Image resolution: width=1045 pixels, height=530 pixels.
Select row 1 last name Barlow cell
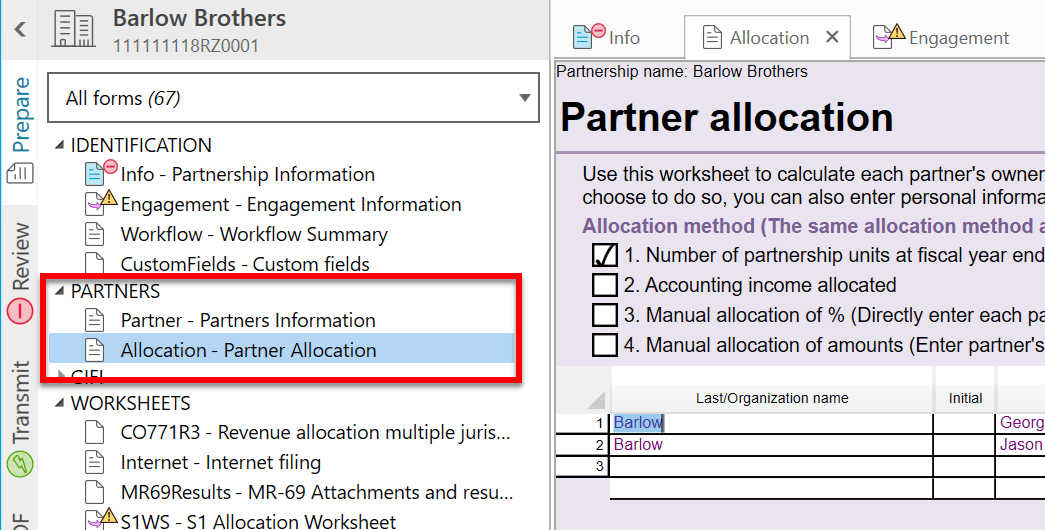tap(771, 423)
